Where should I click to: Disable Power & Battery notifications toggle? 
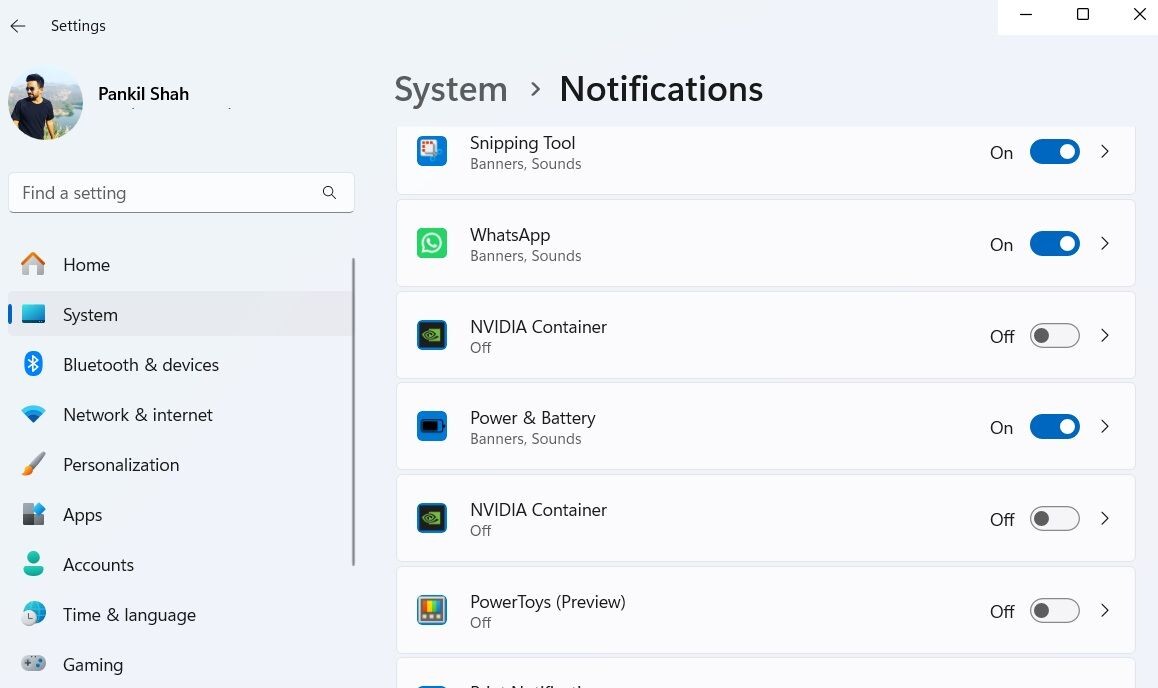tap(1055, 427)
